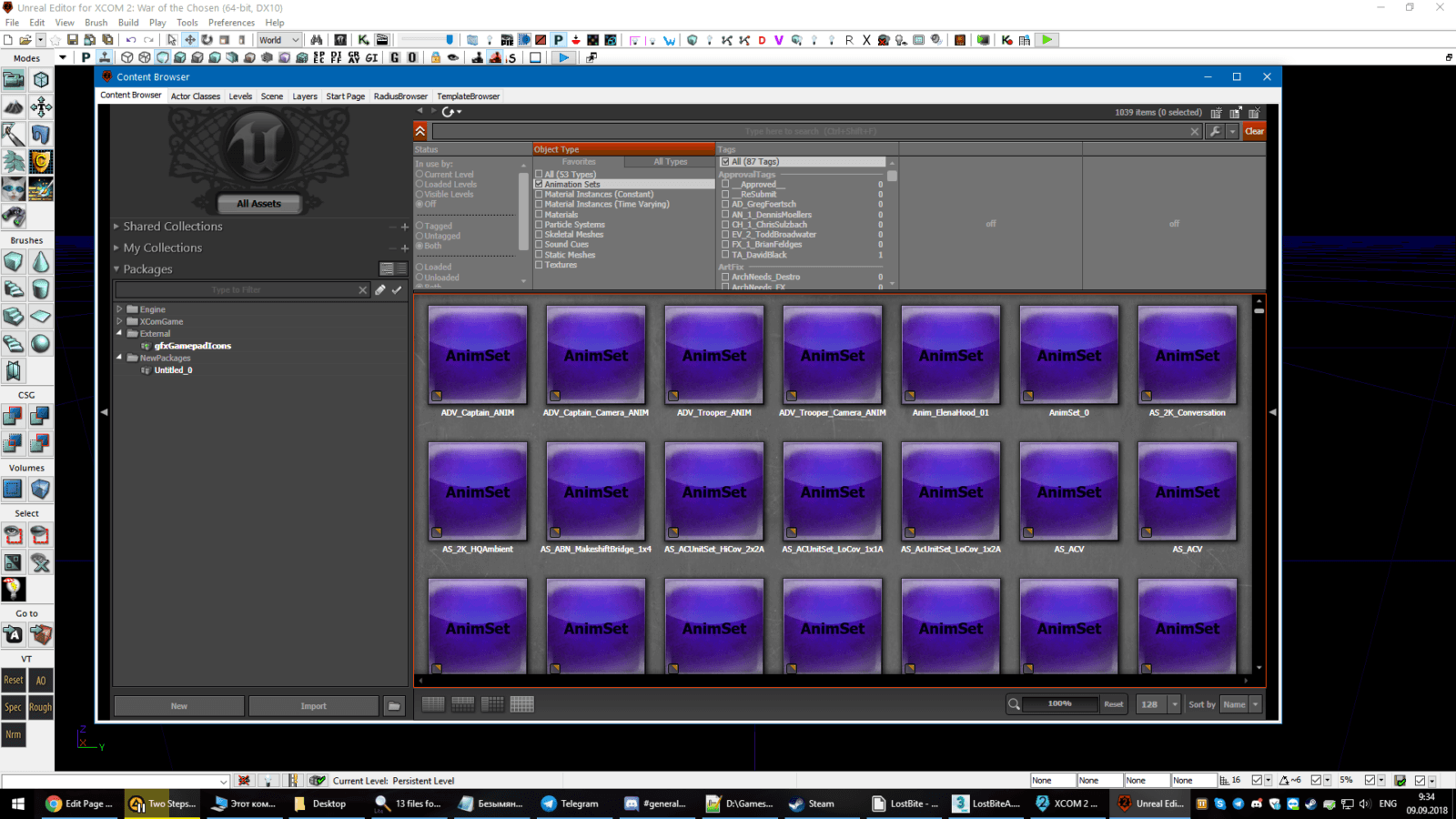
Task: Click the green Play in editor arrow
Action: pyautogui.click(x=1047, y=40)
